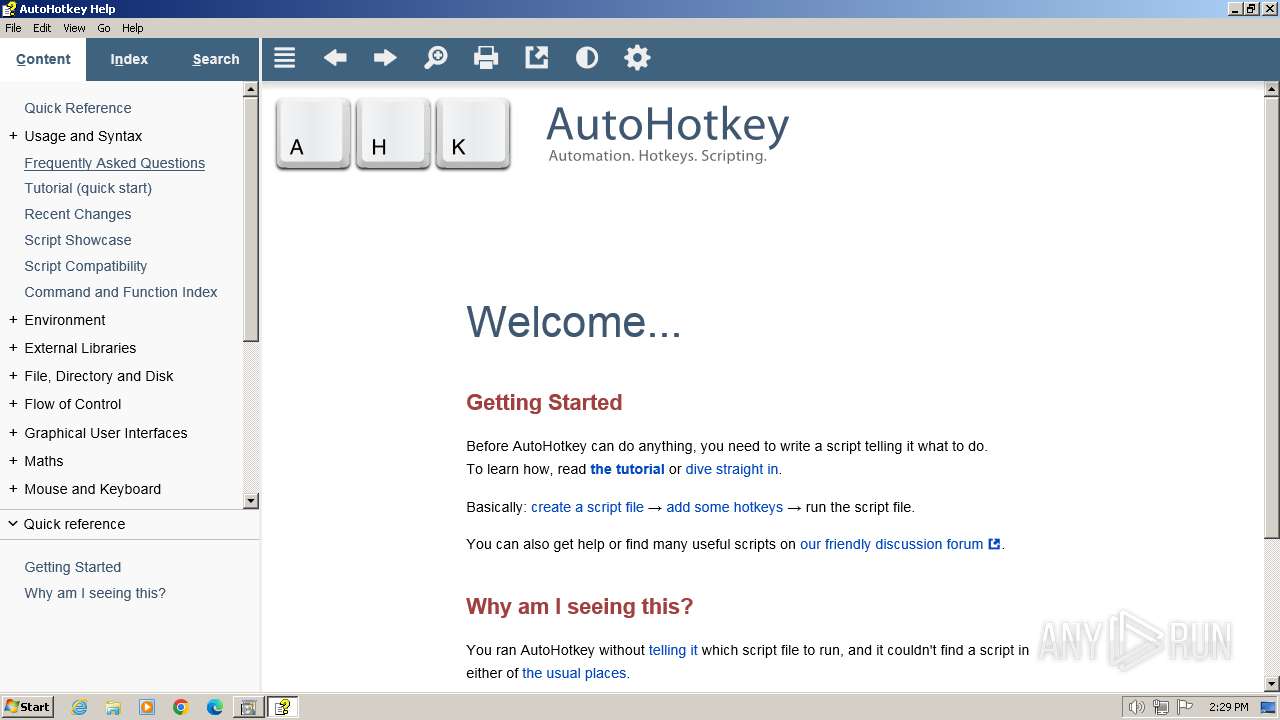Expand External Libraries tree node
Image resolution: width=1280 pixels, height=720 pixels.
[13, 348]
